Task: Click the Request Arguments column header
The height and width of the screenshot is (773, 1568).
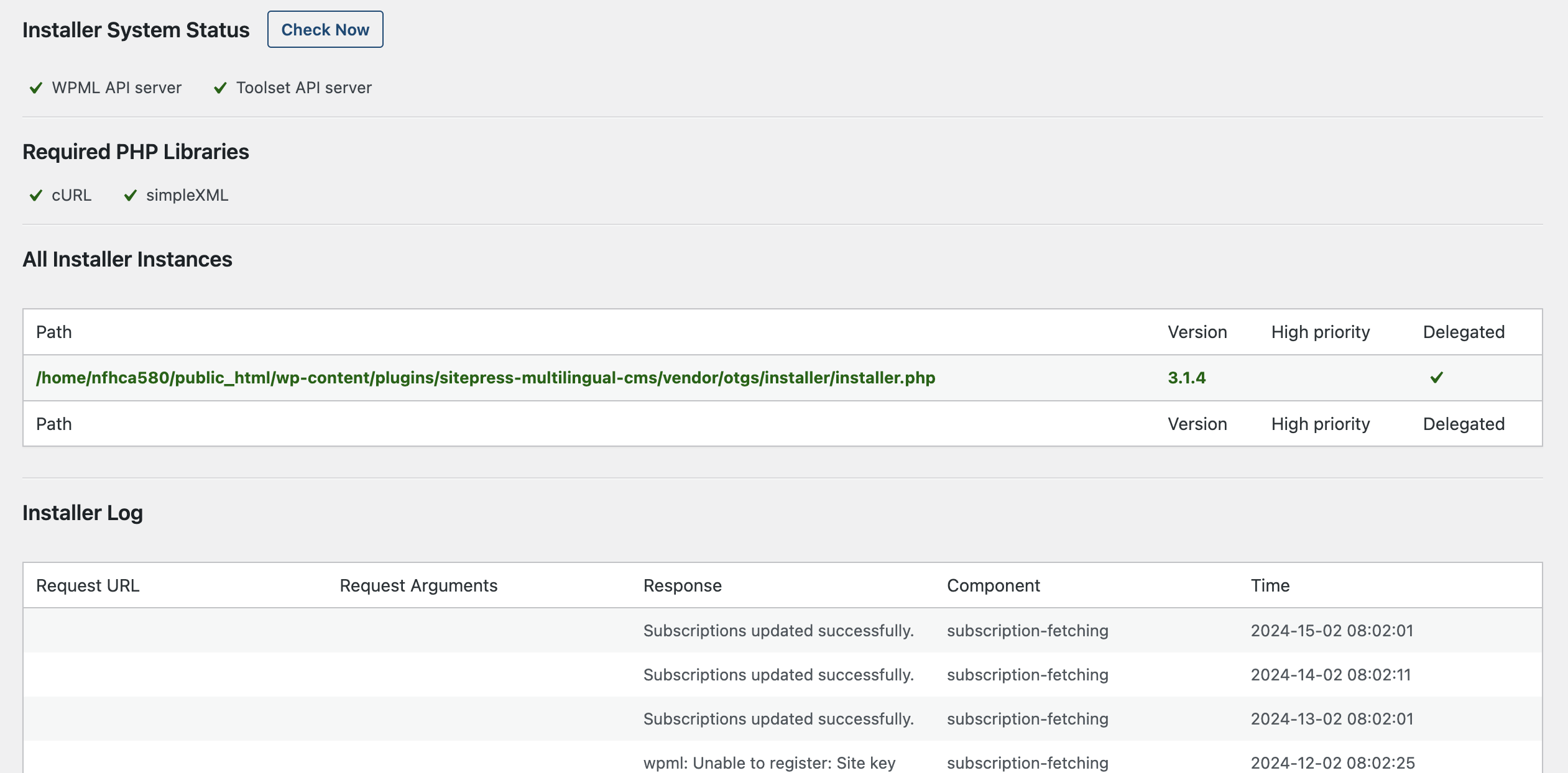Action: [x=418, y=585]
